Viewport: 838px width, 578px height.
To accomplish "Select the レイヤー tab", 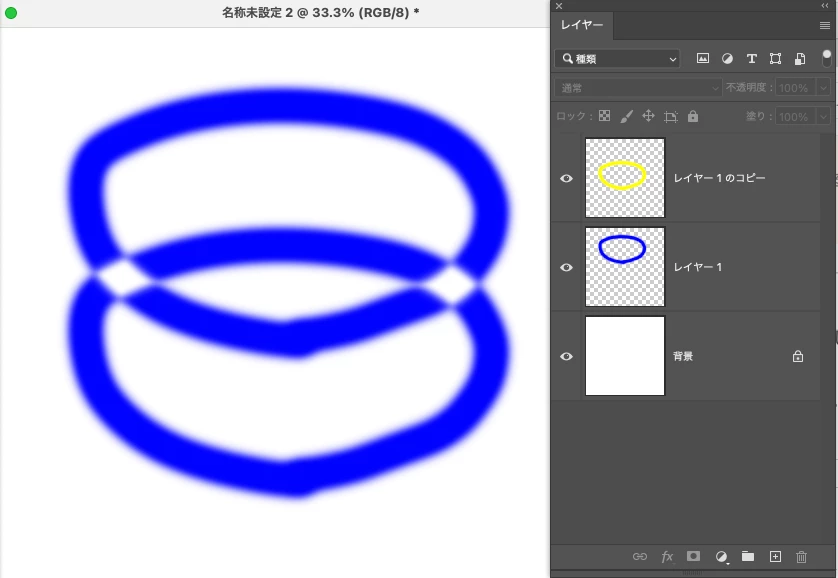I will (x=582, y=25).
